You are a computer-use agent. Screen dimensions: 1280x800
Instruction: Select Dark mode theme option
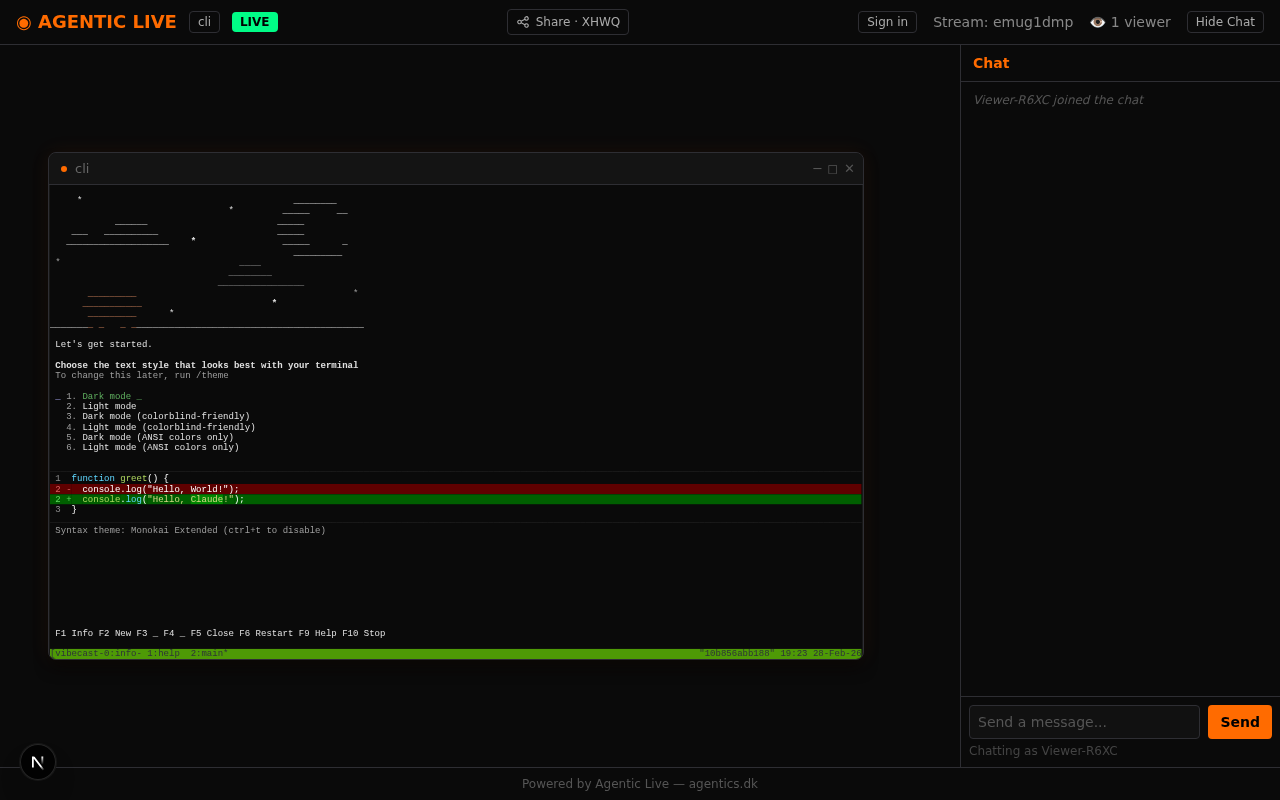[108, 397]
